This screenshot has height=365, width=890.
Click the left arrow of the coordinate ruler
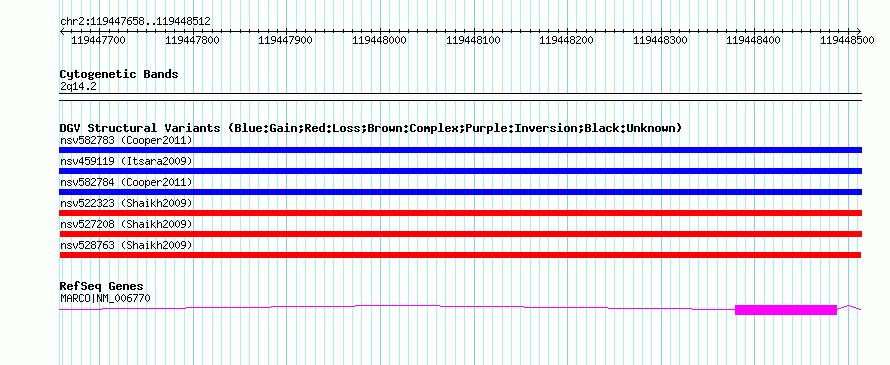point(62,32)
